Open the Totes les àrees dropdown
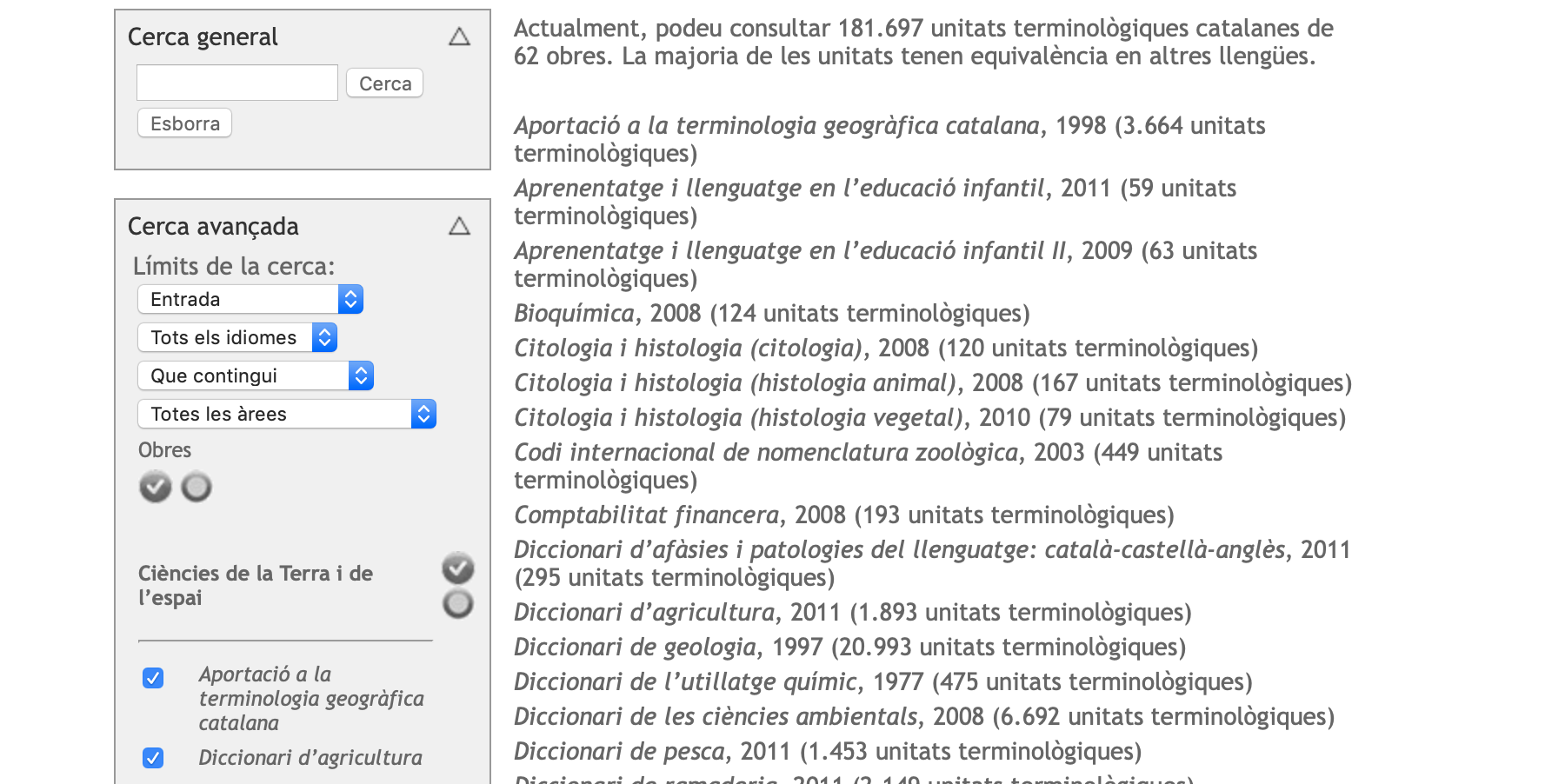 point(286,414)
